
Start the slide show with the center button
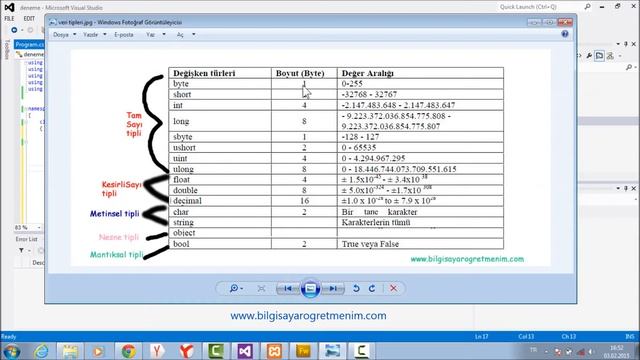(x=310, y=289)
